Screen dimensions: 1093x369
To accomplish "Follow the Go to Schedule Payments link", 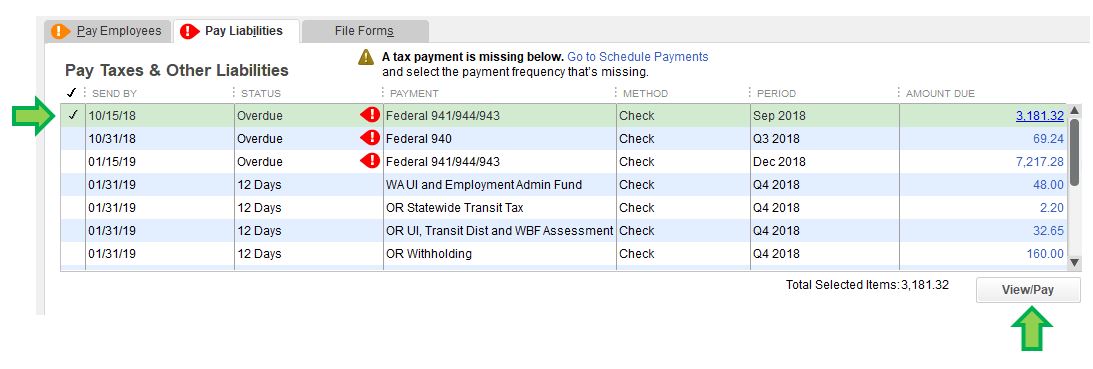I will [637, 57].
